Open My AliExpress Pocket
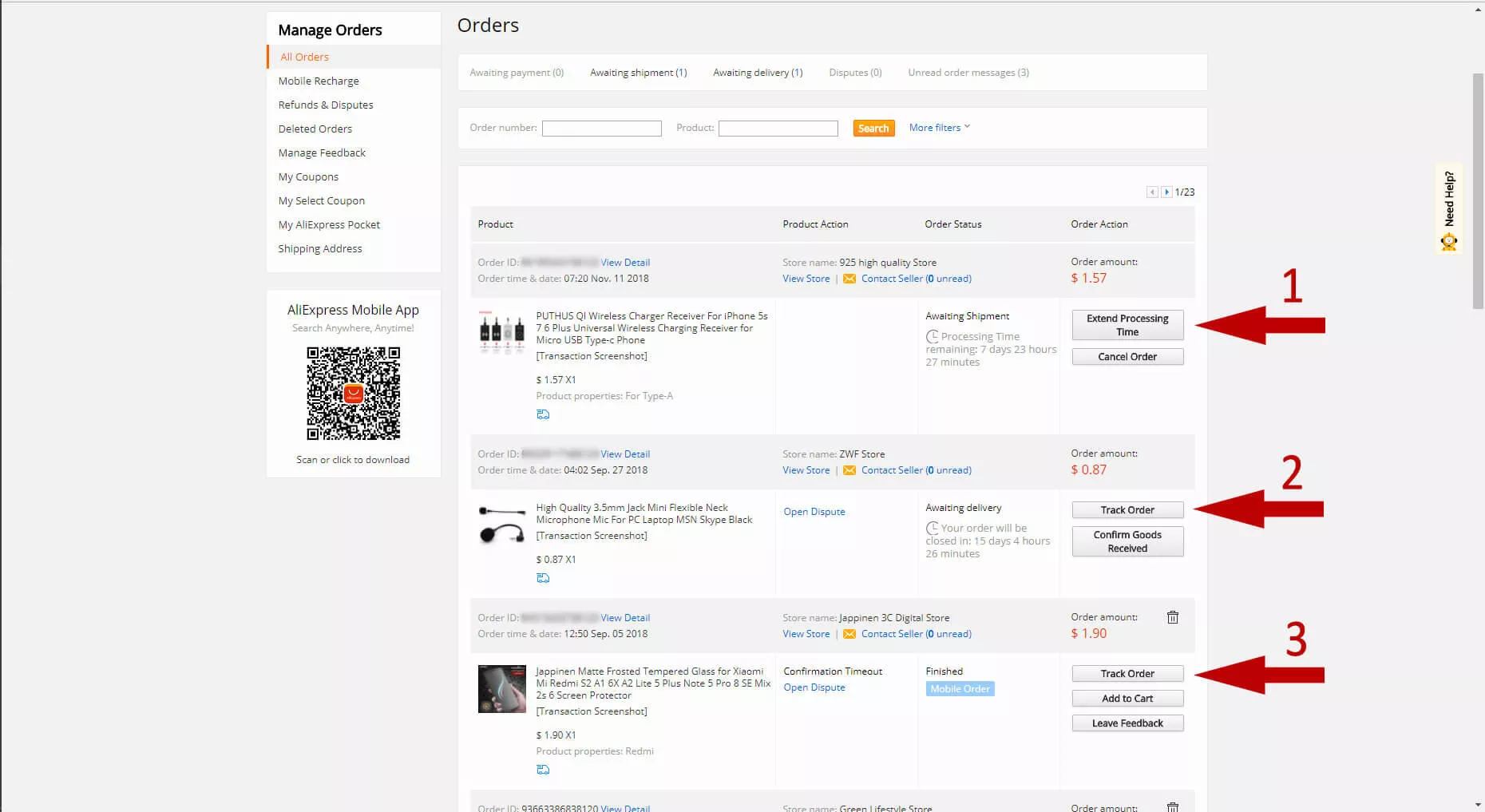The height and width of the screenshot is (812, 1485). pos(329,224)
